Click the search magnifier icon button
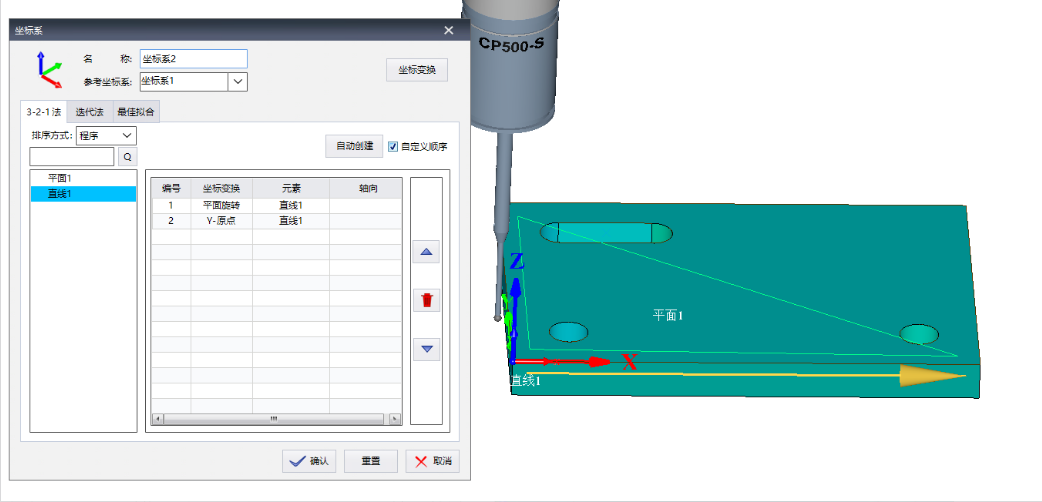 pos(128,157)
